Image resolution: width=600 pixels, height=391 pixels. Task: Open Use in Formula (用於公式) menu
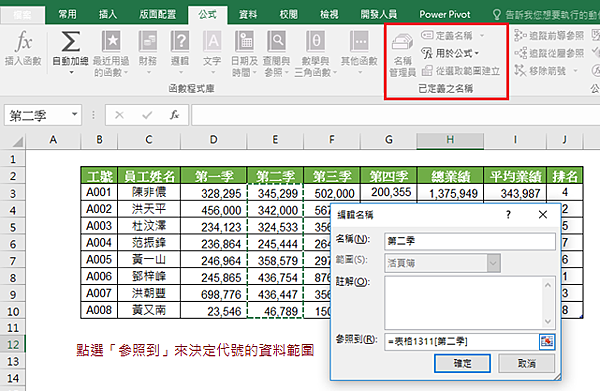tap(450, 53)
